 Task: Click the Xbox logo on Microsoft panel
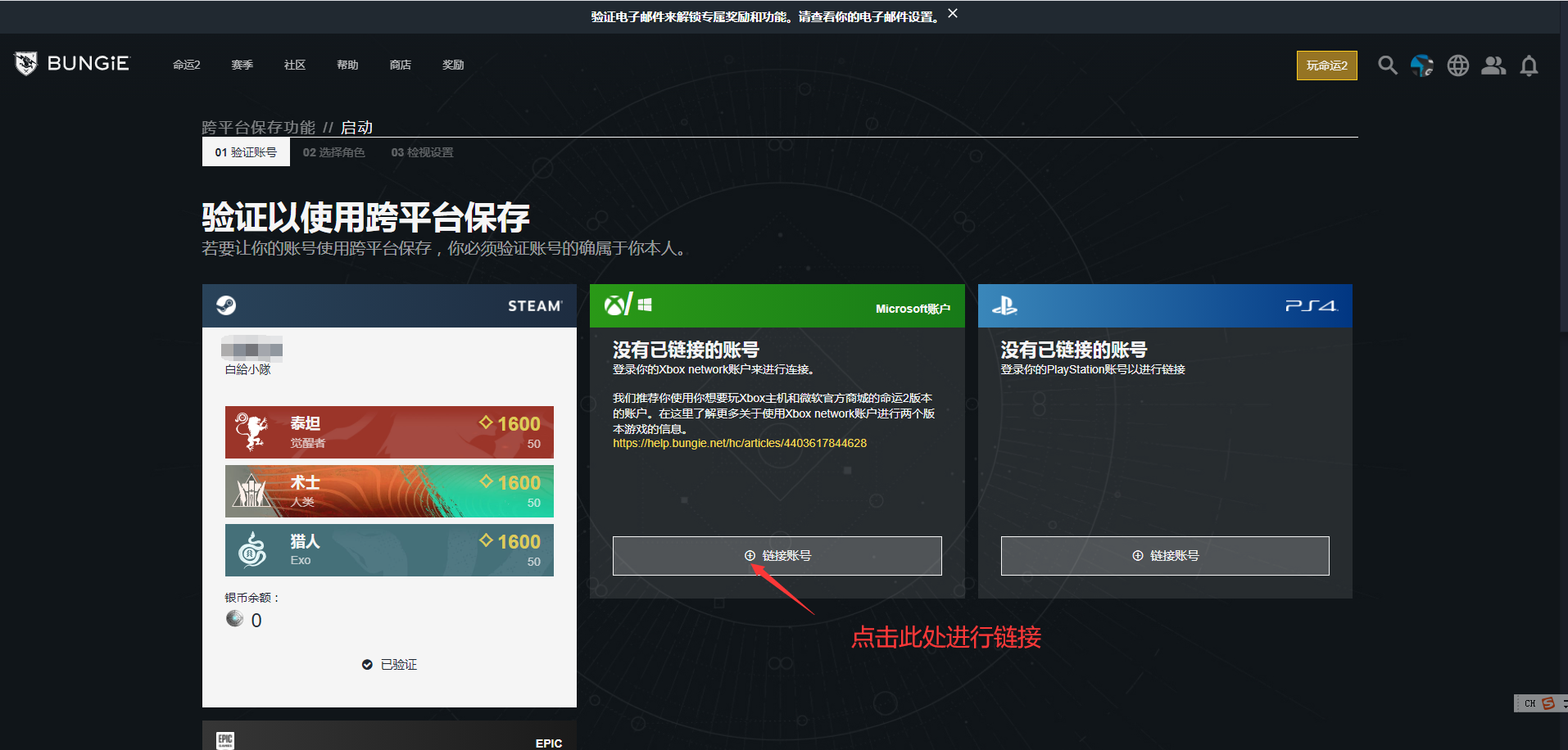coord(615,305)
